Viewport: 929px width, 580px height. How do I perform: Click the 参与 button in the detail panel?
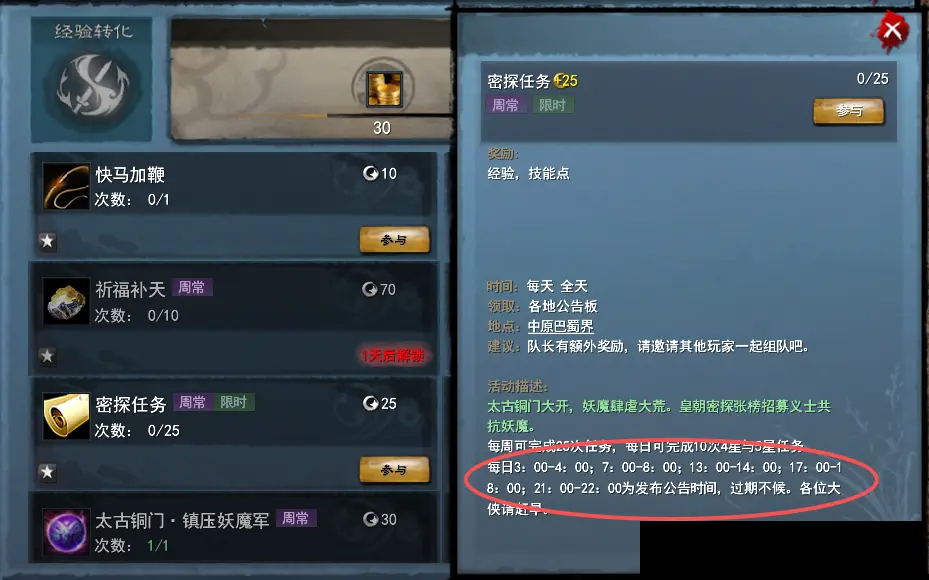(848, 111)
